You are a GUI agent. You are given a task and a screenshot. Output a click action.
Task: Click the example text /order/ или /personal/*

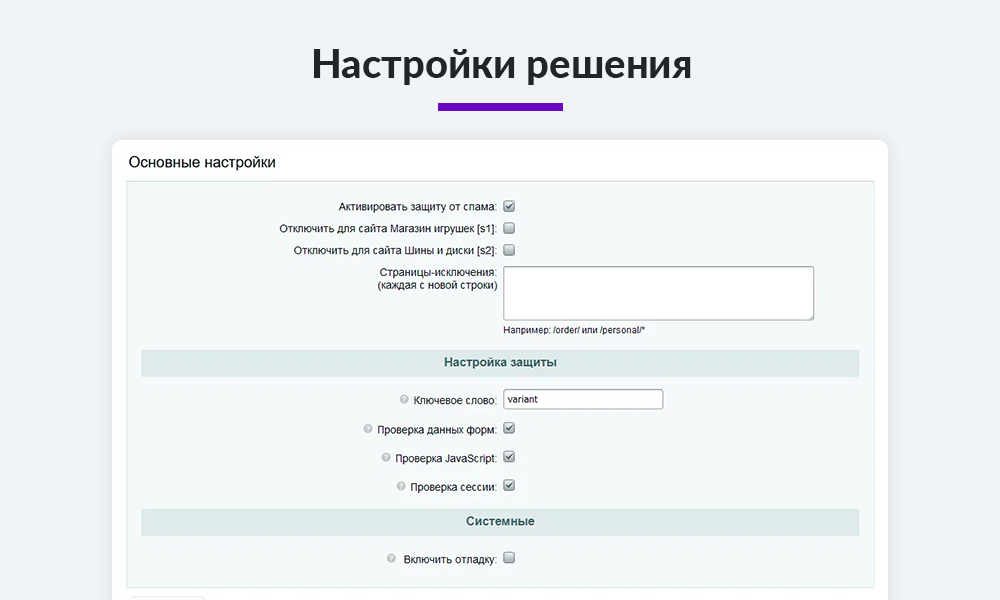pos(577,327)
